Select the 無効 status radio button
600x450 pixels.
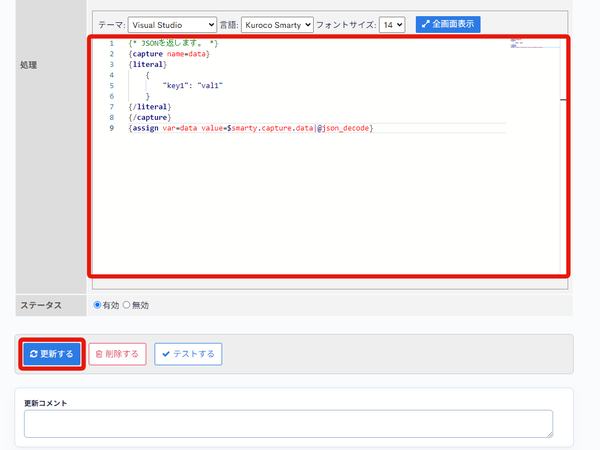(x=126, y=305)
